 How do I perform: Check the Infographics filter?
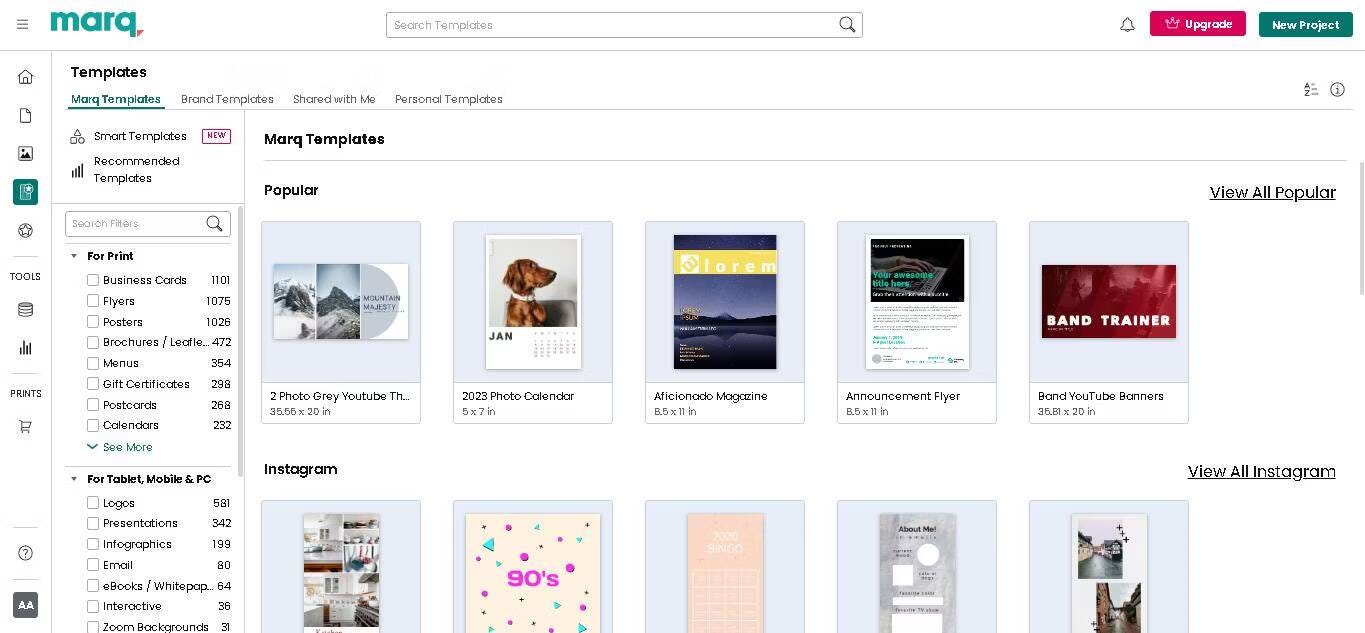tap(93, 544)
